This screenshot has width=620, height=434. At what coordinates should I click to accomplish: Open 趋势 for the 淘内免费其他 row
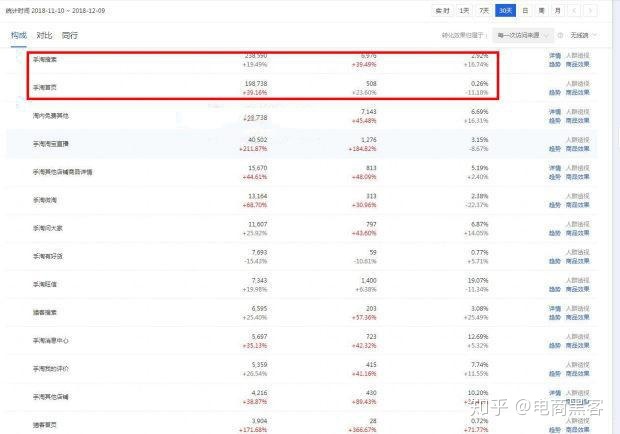pos(555,121)
